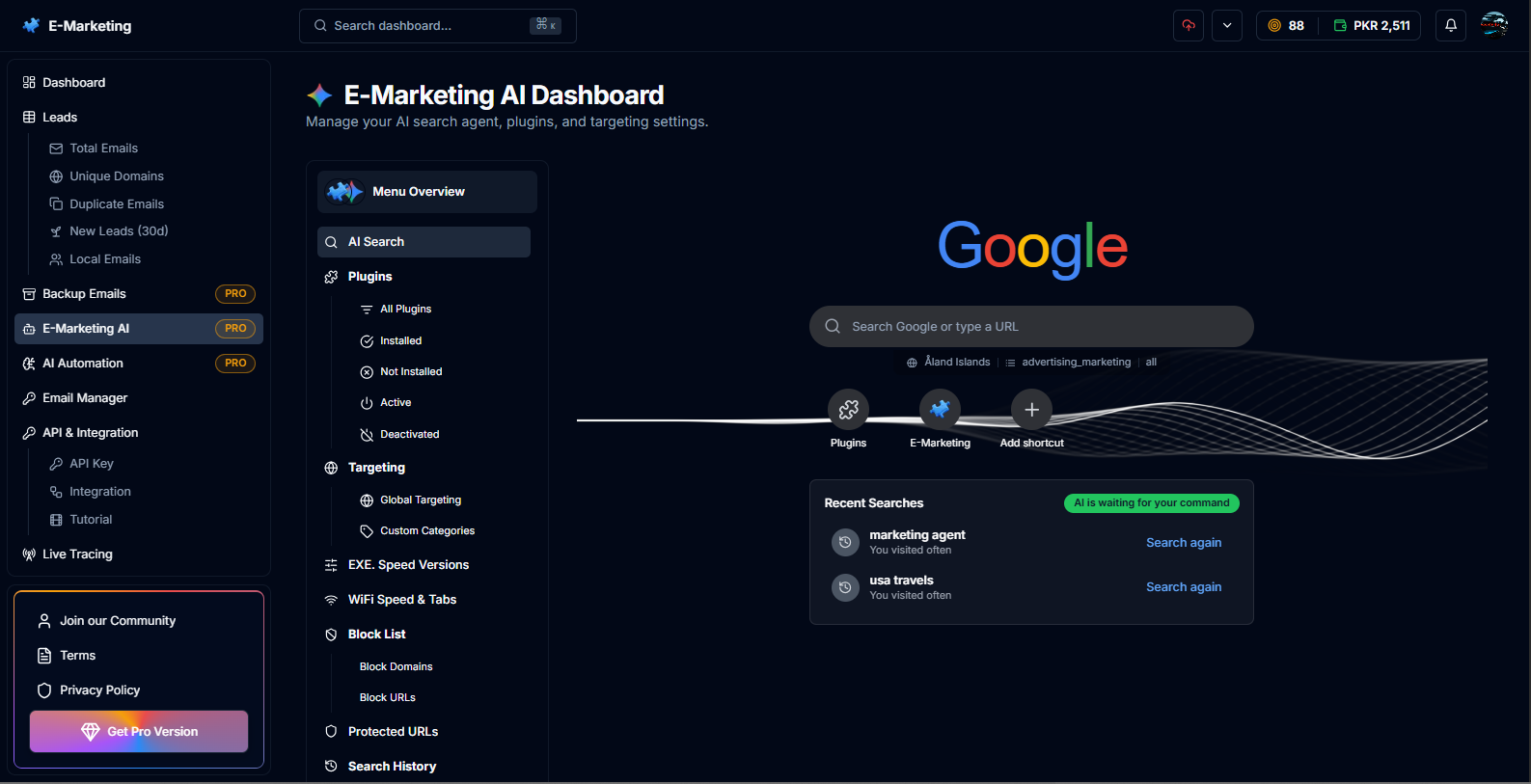Open the Plugins shortcut icon
Viewport: 1531px width, 784px height.
(848, 410)
